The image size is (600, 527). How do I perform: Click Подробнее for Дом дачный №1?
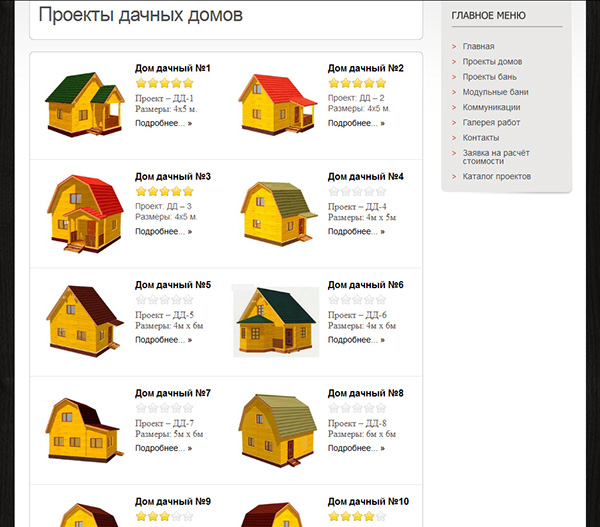click(163, 123)
